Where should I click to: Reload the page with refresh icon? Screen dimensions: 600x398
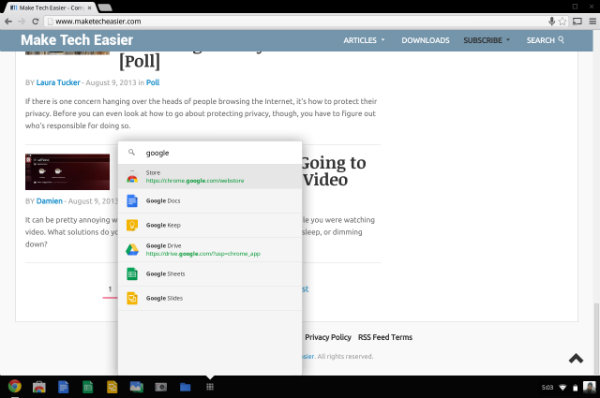[x=35, y=21]
